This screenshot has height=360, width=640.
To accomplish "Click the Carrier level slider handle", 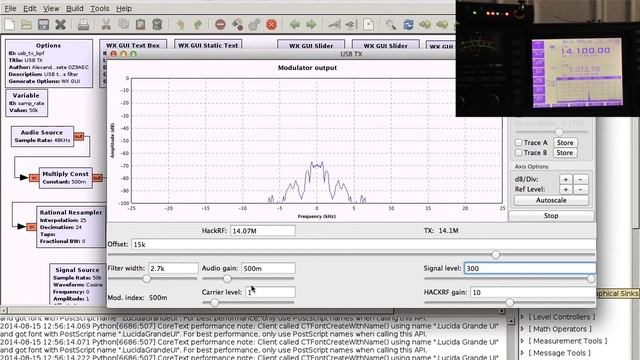I will 215,302.
